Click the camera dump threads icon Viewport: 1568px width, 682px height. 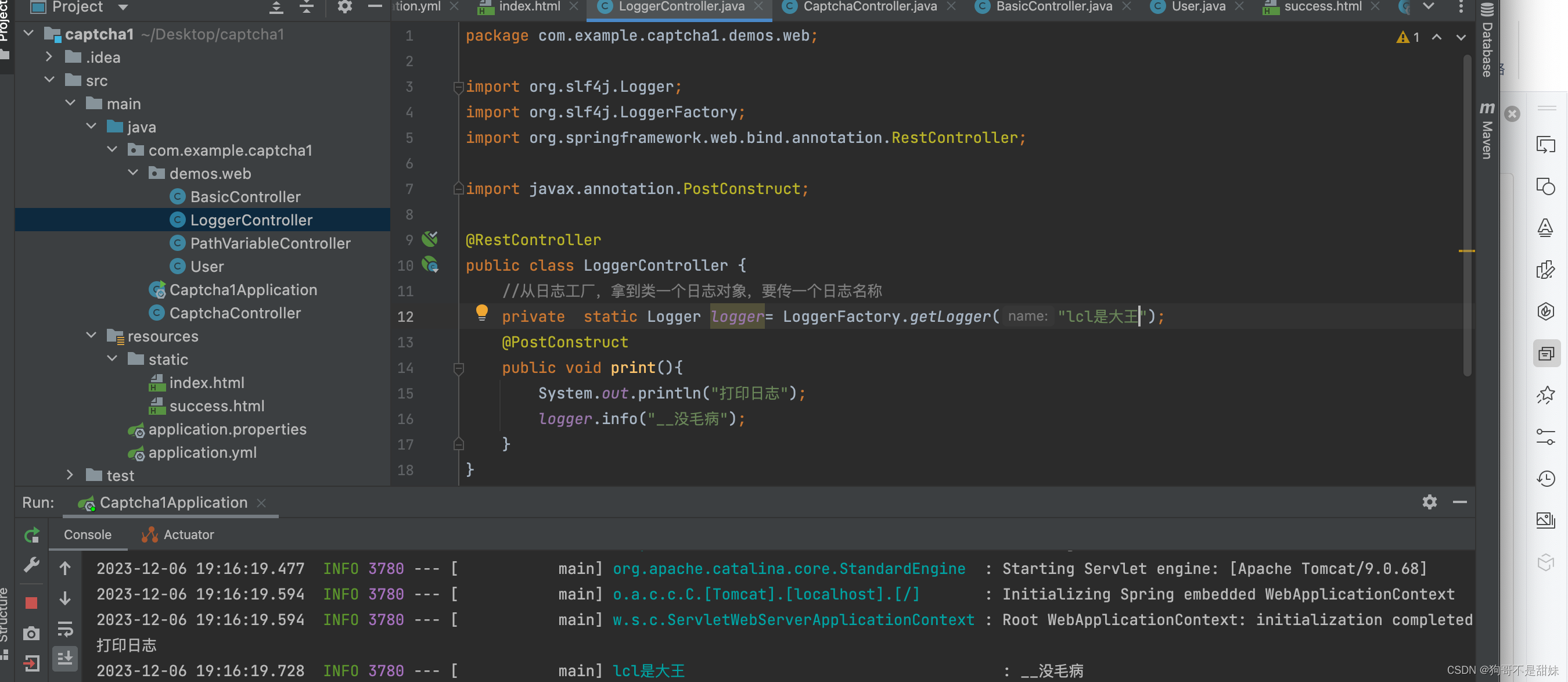tap(32, 633)
